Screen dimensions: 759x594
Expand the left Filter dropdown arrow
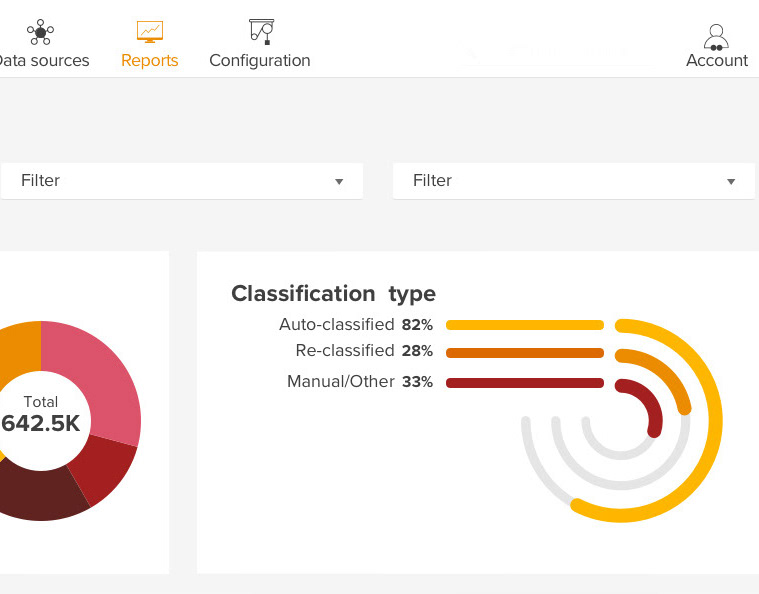point(339,182)
